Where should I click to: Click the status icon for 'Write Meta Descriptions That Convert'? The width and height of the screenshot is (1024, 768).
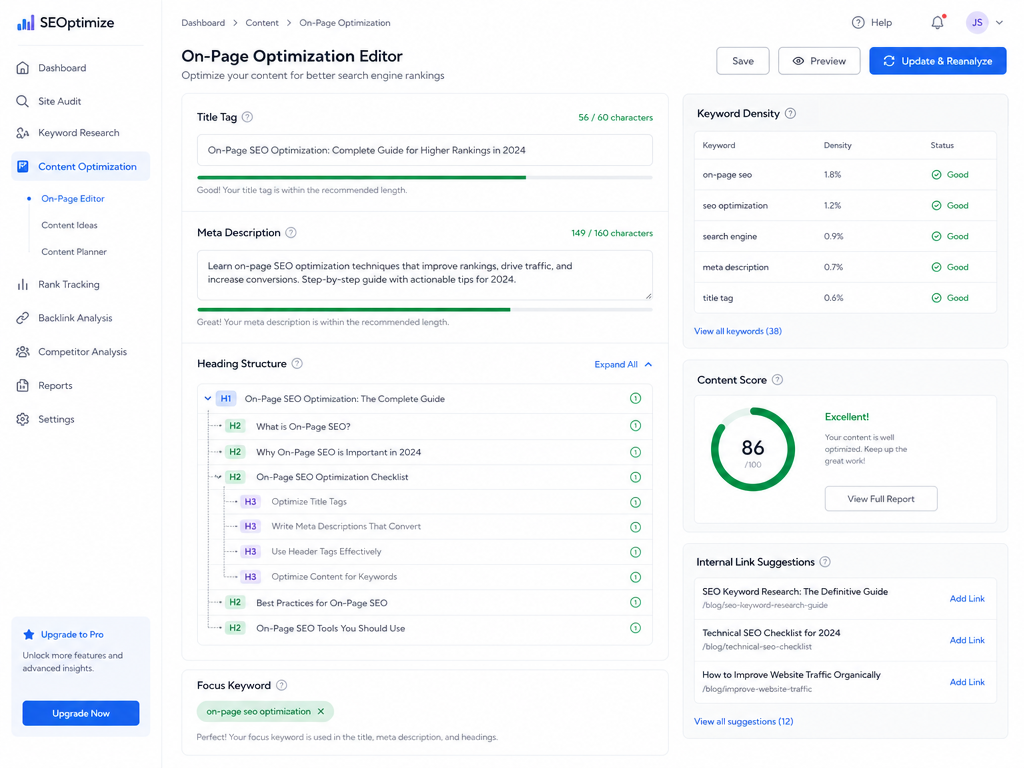click(635, 527)
